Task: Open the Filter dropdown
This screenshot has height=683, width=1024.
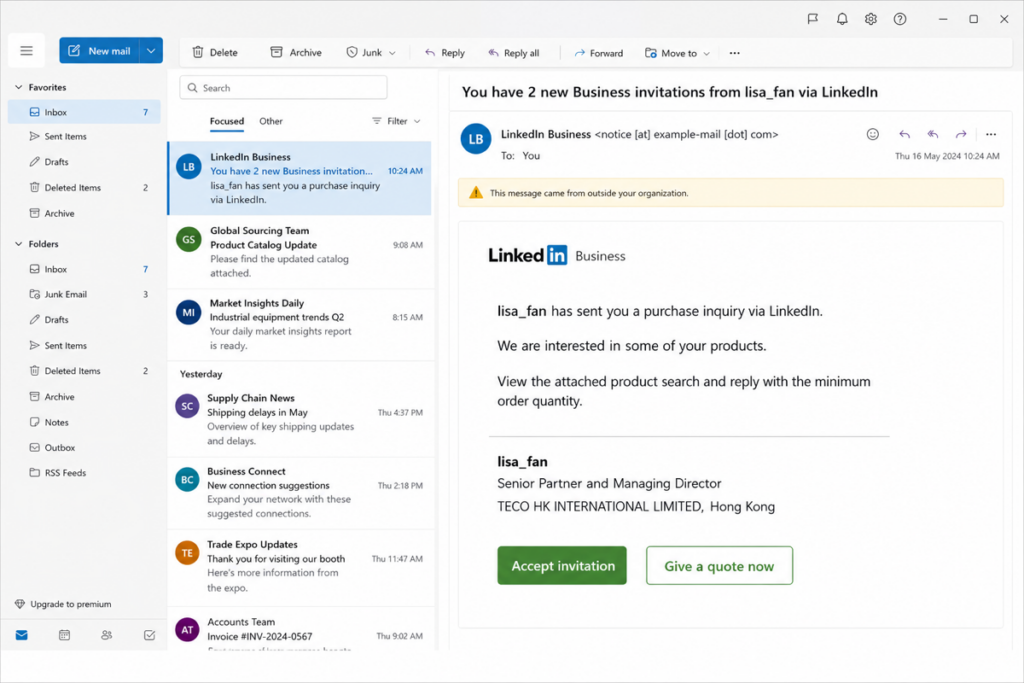Action: tap(396, 121)
